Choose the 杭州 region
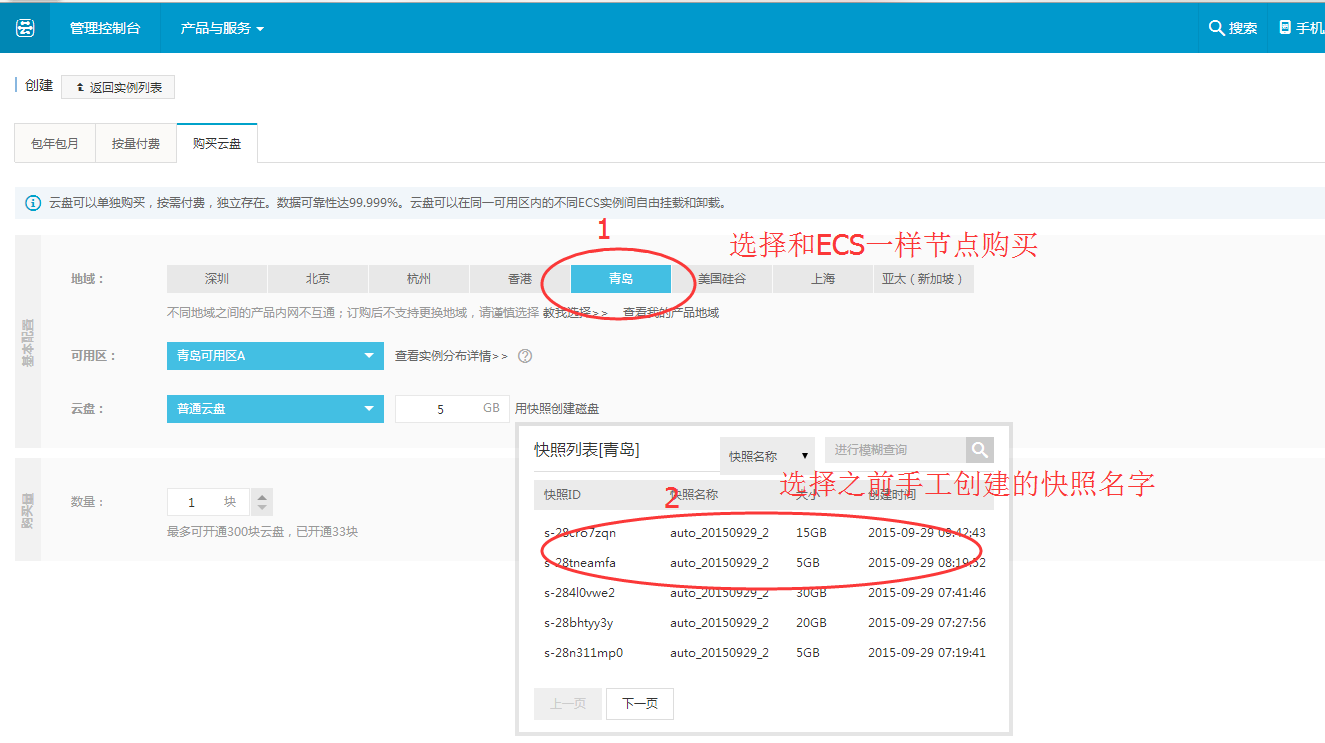 tap(419, 279)
